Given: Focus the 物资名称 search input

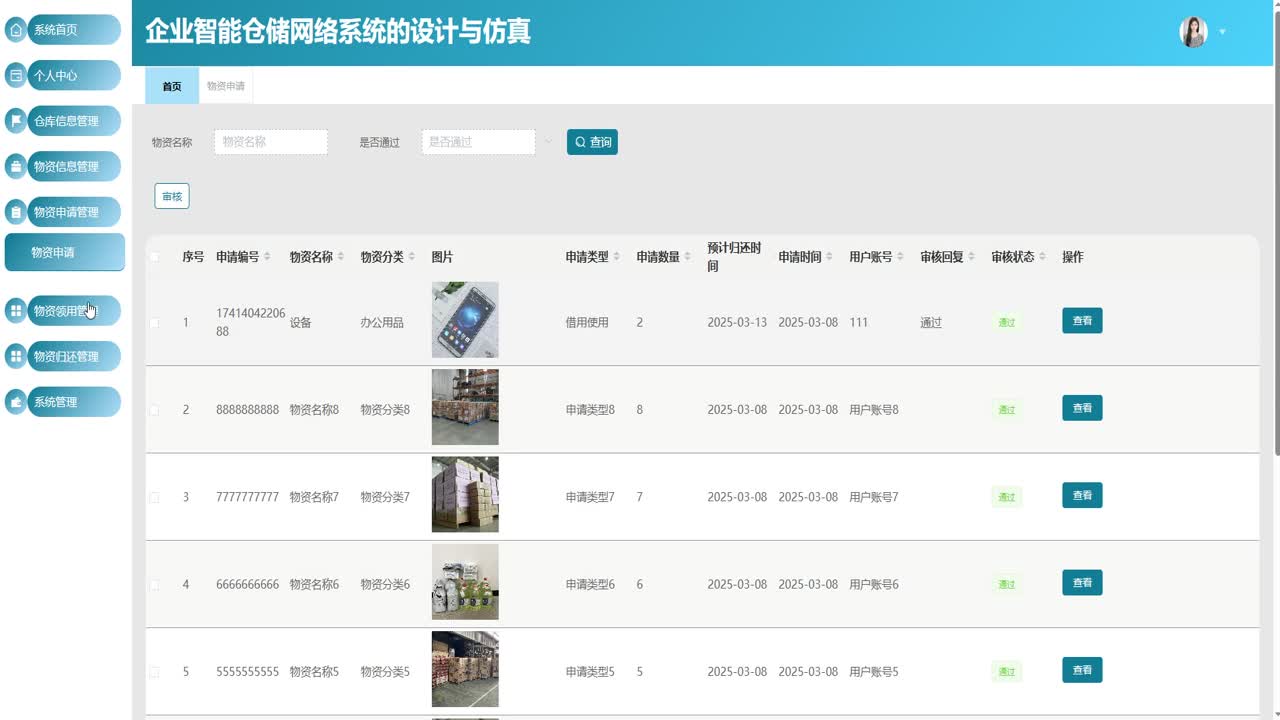Looking at the screenshot, I should click(271, 142).
